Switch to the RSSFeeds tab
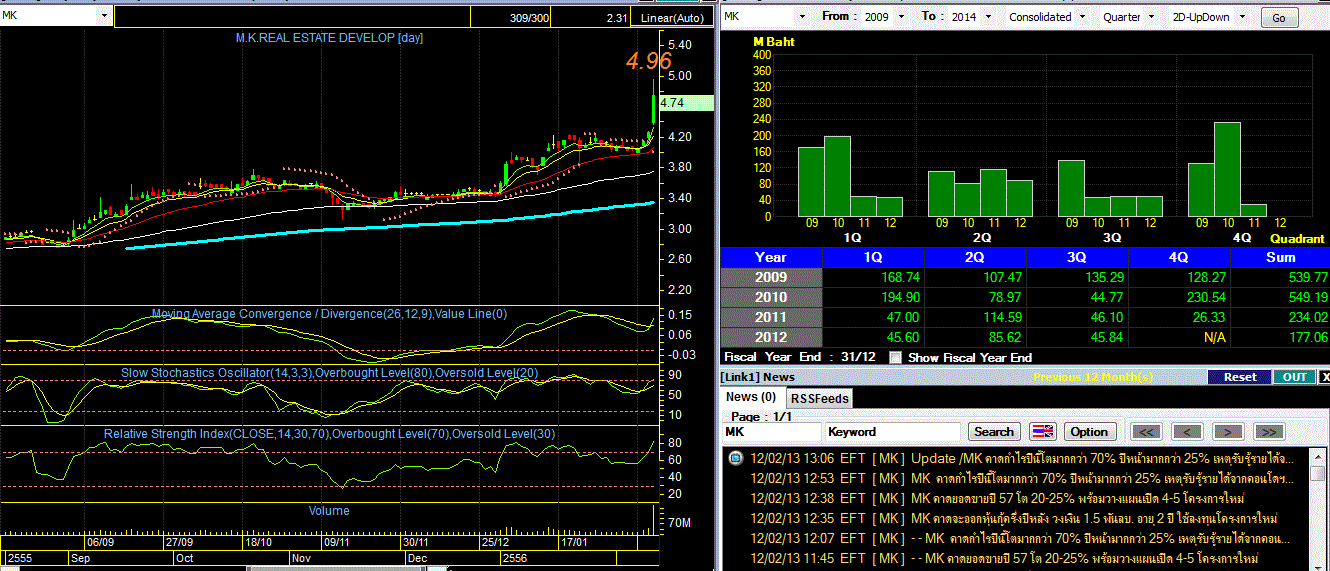1330x571 pixels. coord(818,398)
